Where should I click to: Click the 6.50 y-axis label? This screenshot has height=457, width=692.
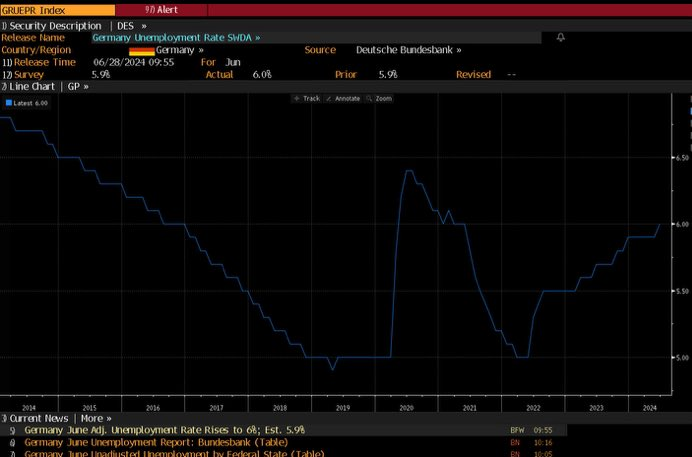[682, 157]
